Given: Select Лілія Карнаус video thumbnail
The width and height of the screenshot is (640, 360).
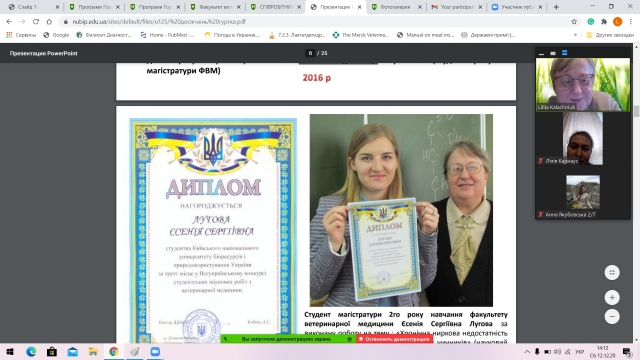Looking at the screenshot, I should pos(583,138).
